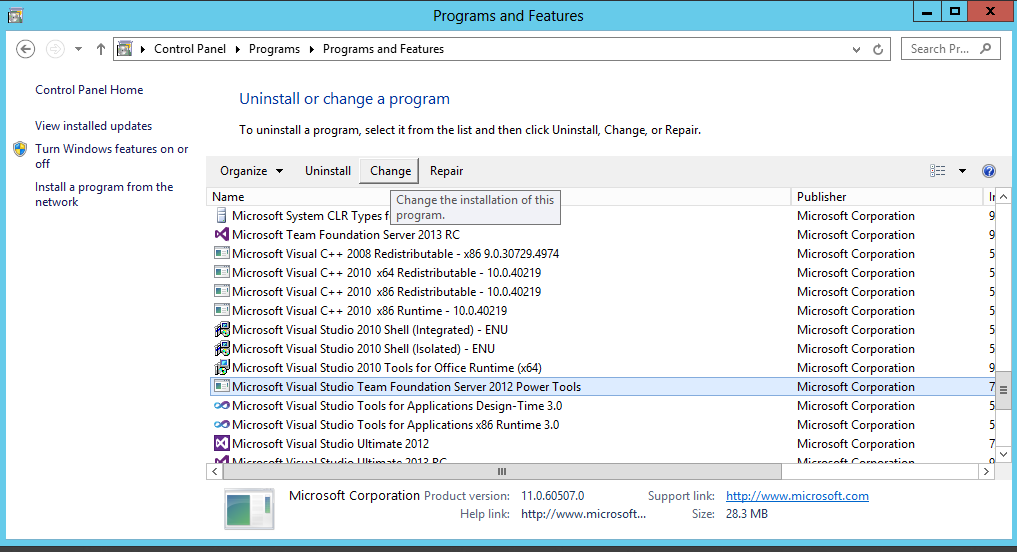Expand chevron after Programs breadcrumb
1017x552 pixels.
click(311, 49)
